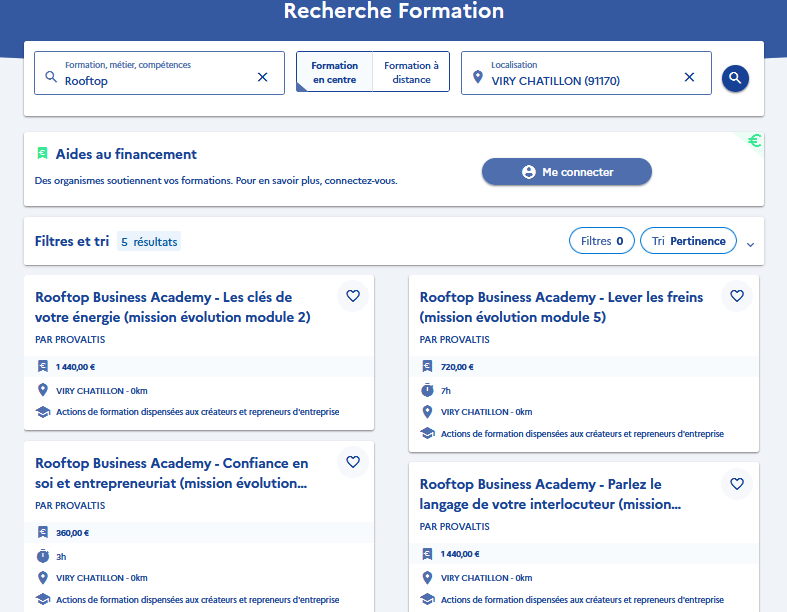The height and width of the screenshot is (612, 787).
Task: Click graduation cap icon in Lever les freins card
Action: click(x=427, y=433)
